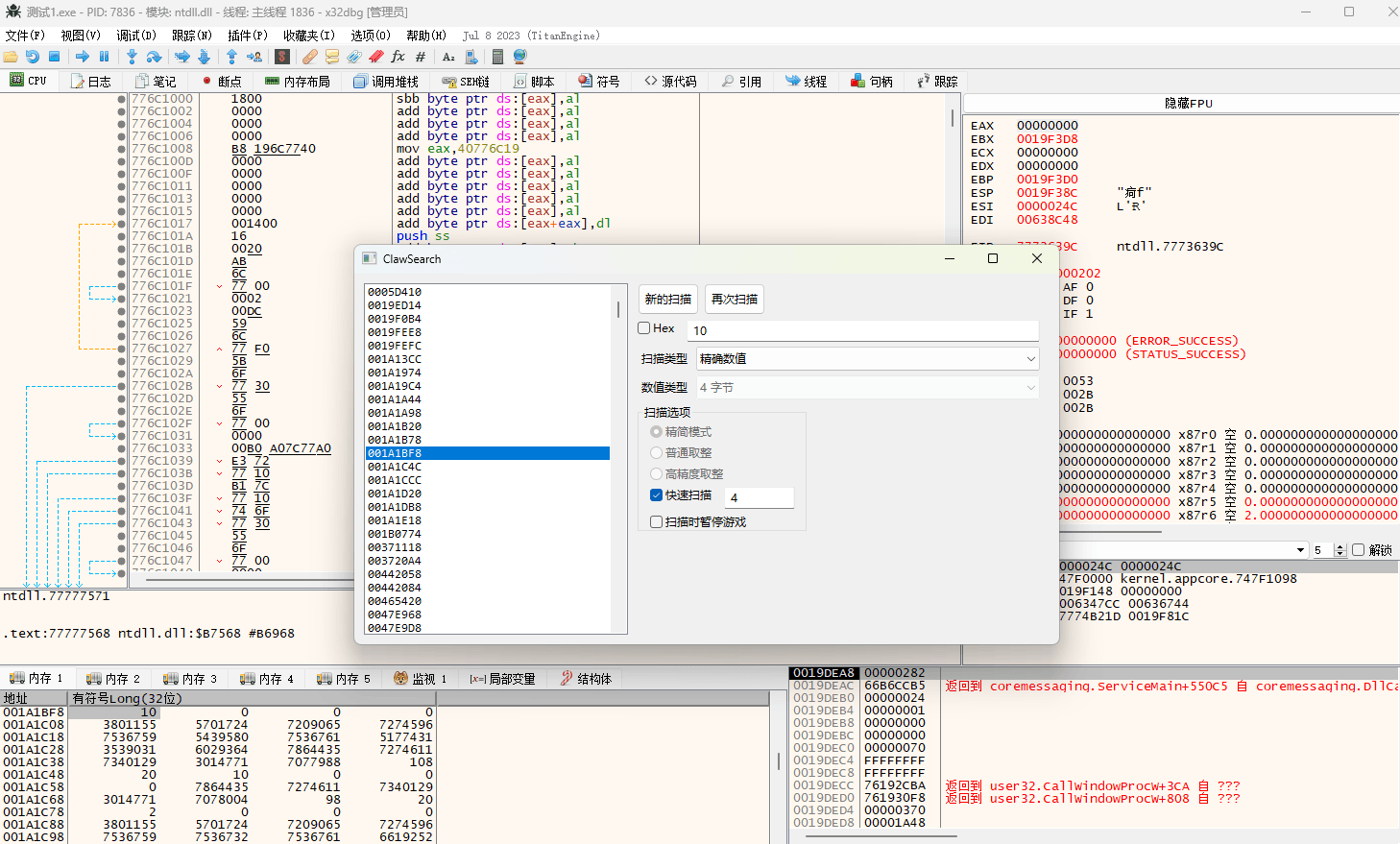Click the Step Over toolbar icon
The height and width of the screenshot is (844, 1400).
(154, 57)
